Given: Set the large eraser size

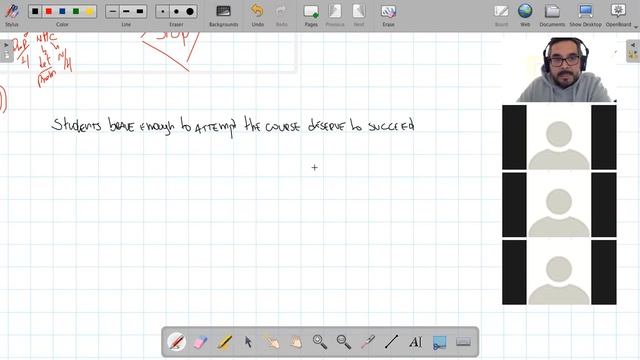Looking at the screenshot, I should coord(190,11).
